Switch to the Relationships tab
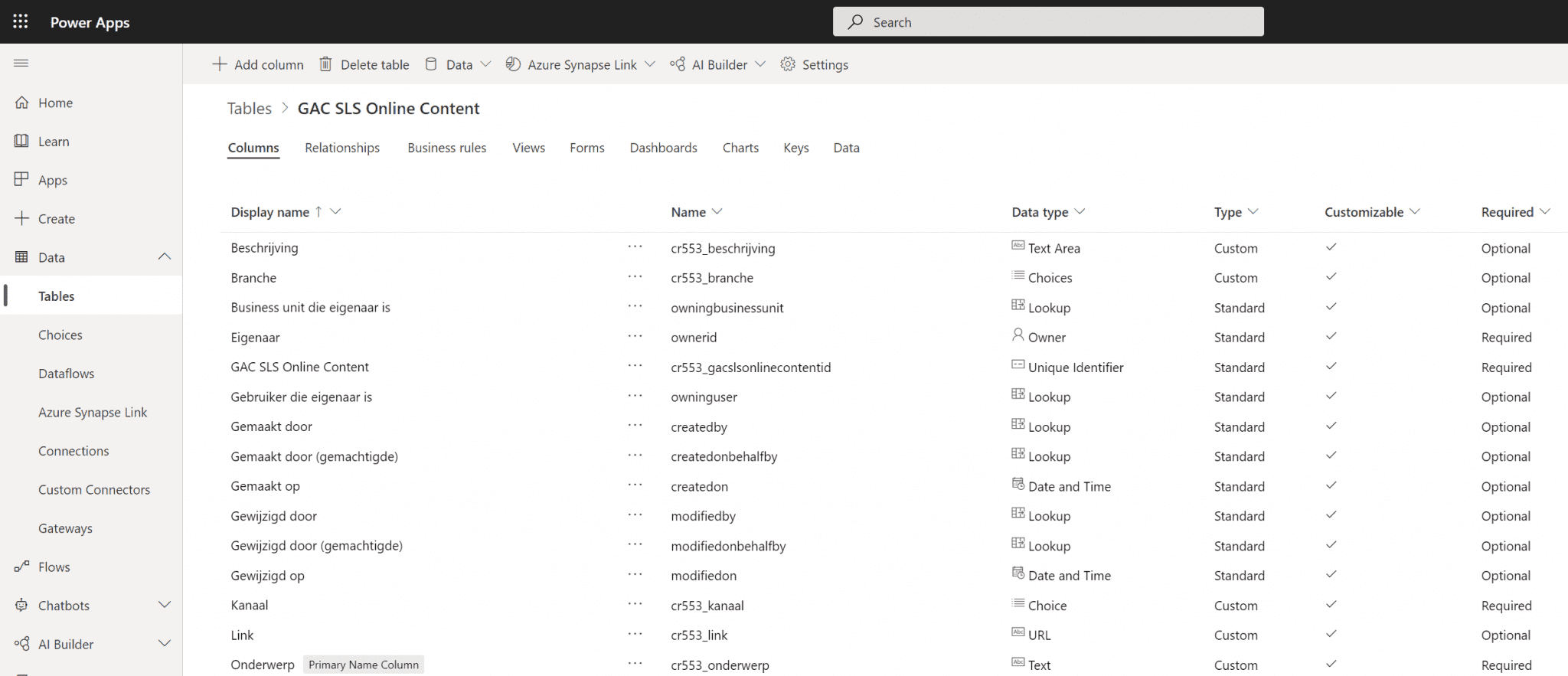The width and height of the screenshot is (1568, 676). coord(342,148)
